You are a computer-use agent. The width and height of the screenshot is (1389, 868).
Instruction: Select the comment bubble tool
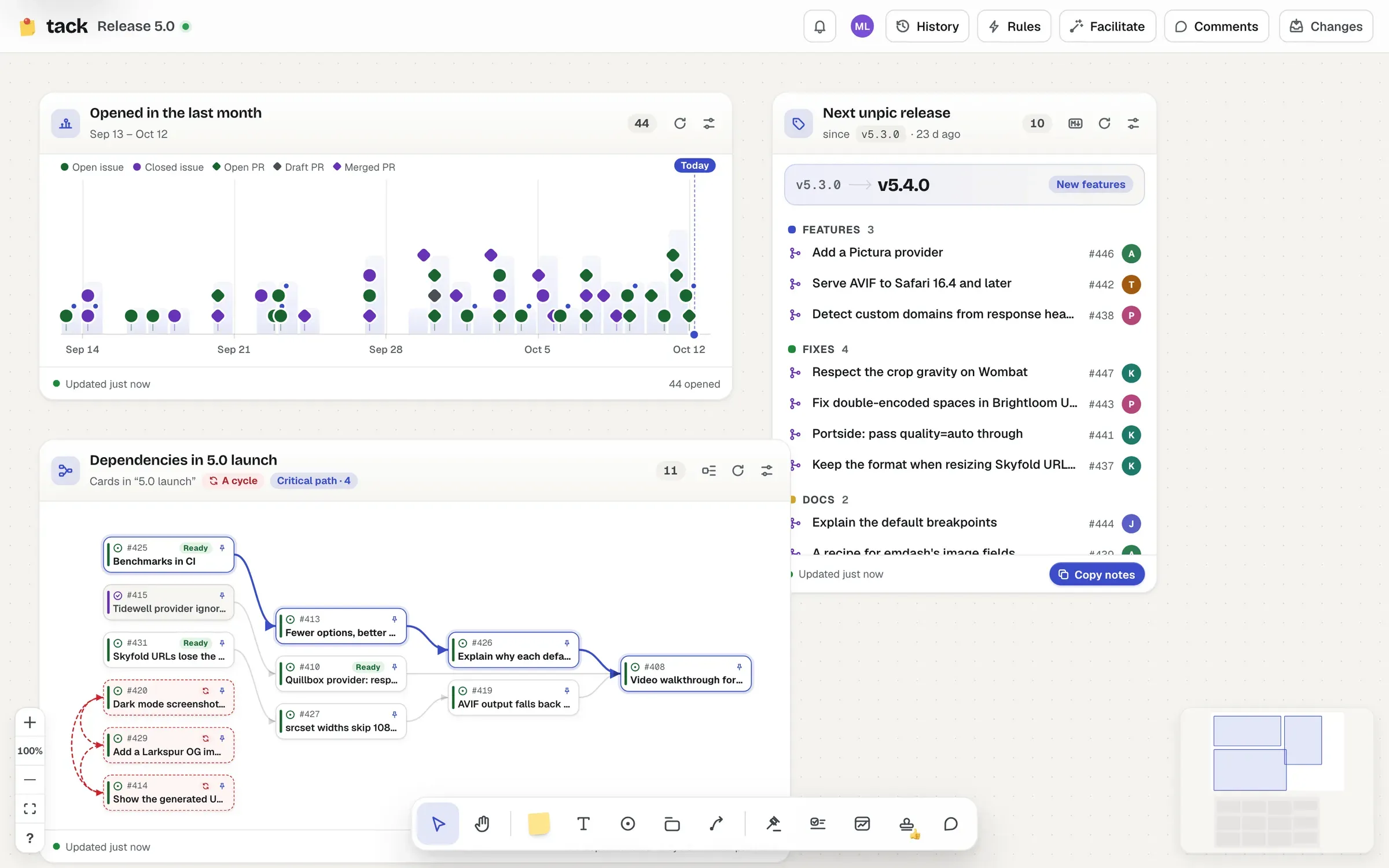tap(951, 823)
